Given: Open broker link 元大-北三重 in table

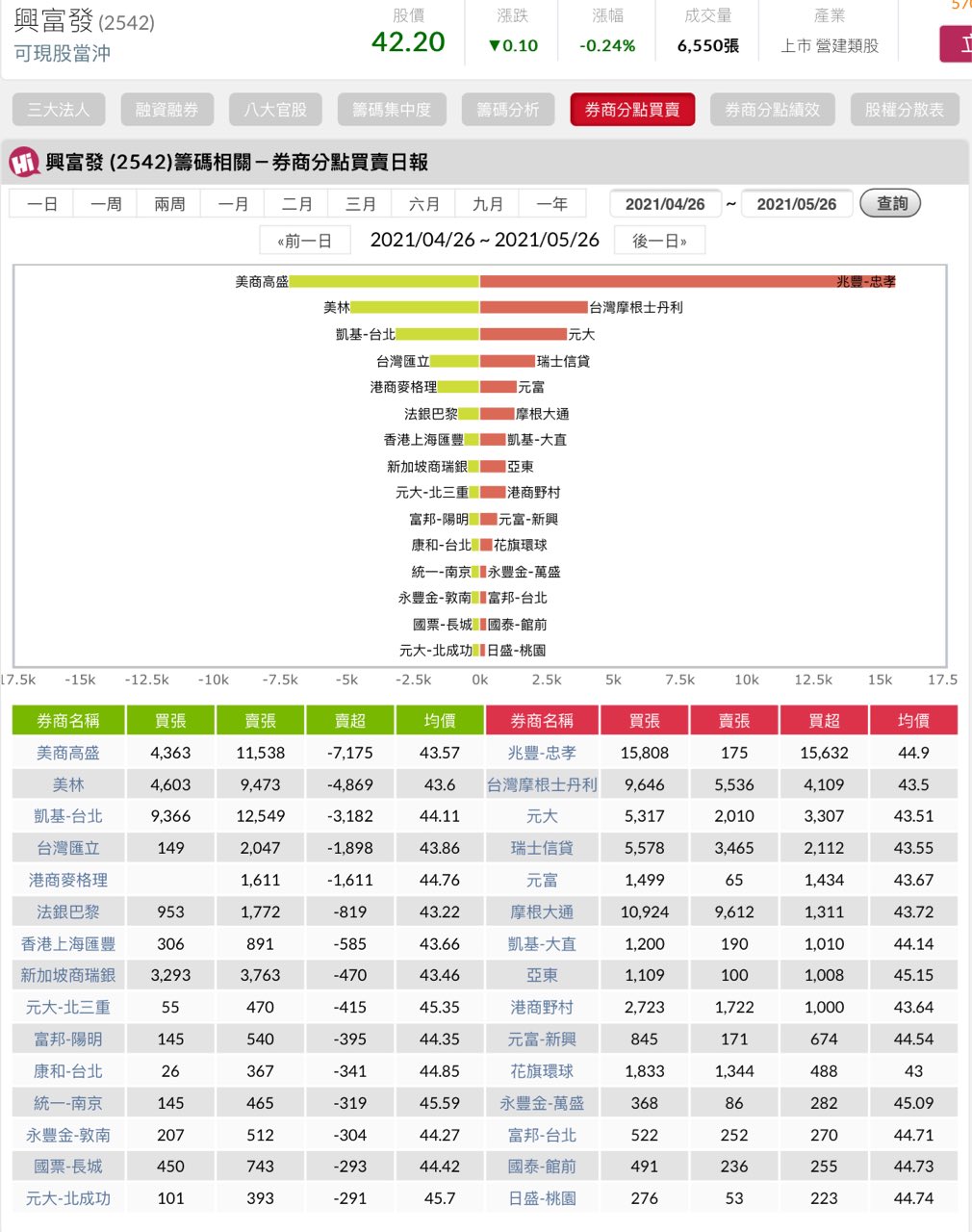Looking at the screenshot, I should [x=68, y=1007].
